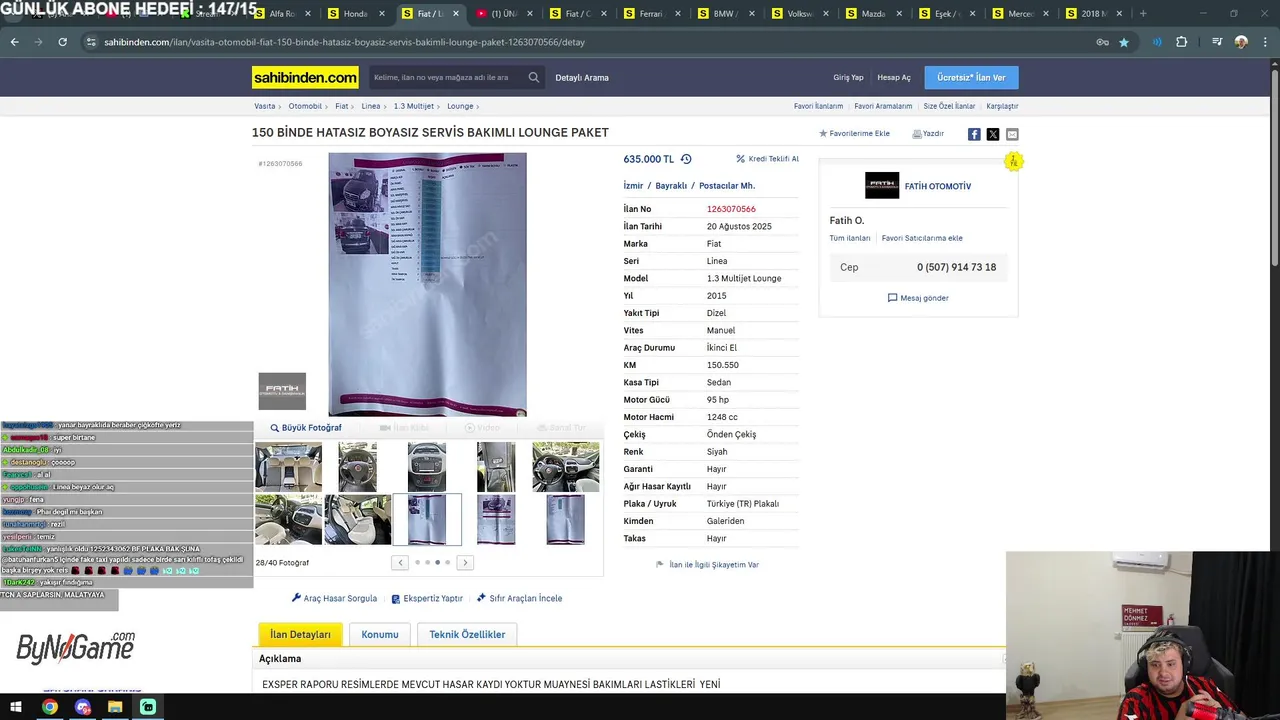Screen dimensions: 1280x720
Task: Open Size Özel İlanlar link
Action: coord(949,106)
